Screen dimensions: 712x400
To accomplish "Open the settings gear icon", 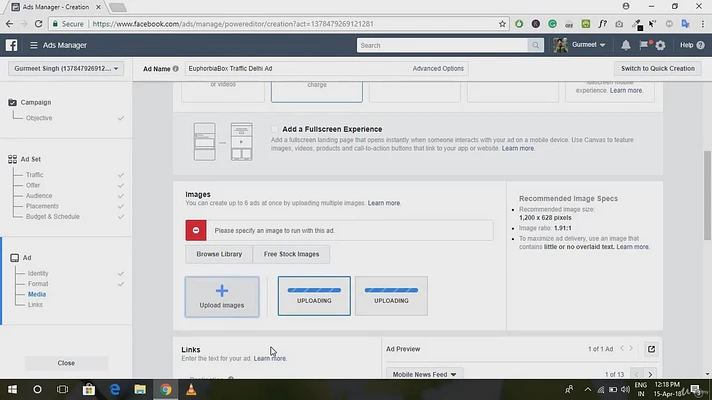I will pyautogui.click(x=660, y=45).
